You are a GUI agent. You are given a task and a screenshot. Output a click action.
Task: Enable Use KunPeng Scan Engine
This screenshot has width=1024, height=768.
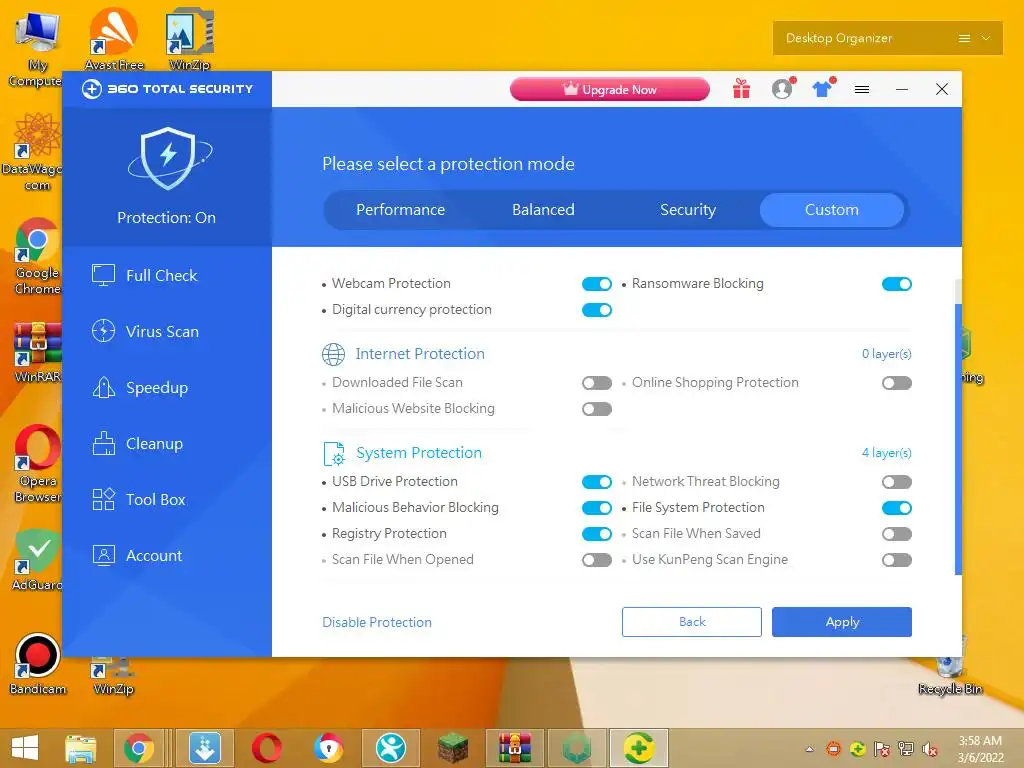[x=897, y=560]
